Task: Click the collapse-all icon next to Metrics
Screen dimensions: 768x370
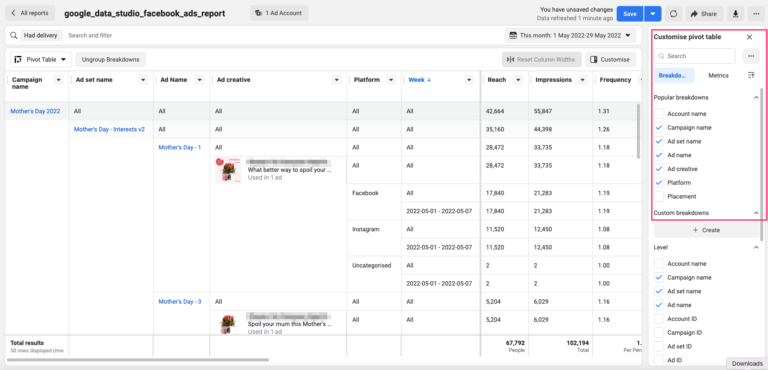Action: point(751,75)
